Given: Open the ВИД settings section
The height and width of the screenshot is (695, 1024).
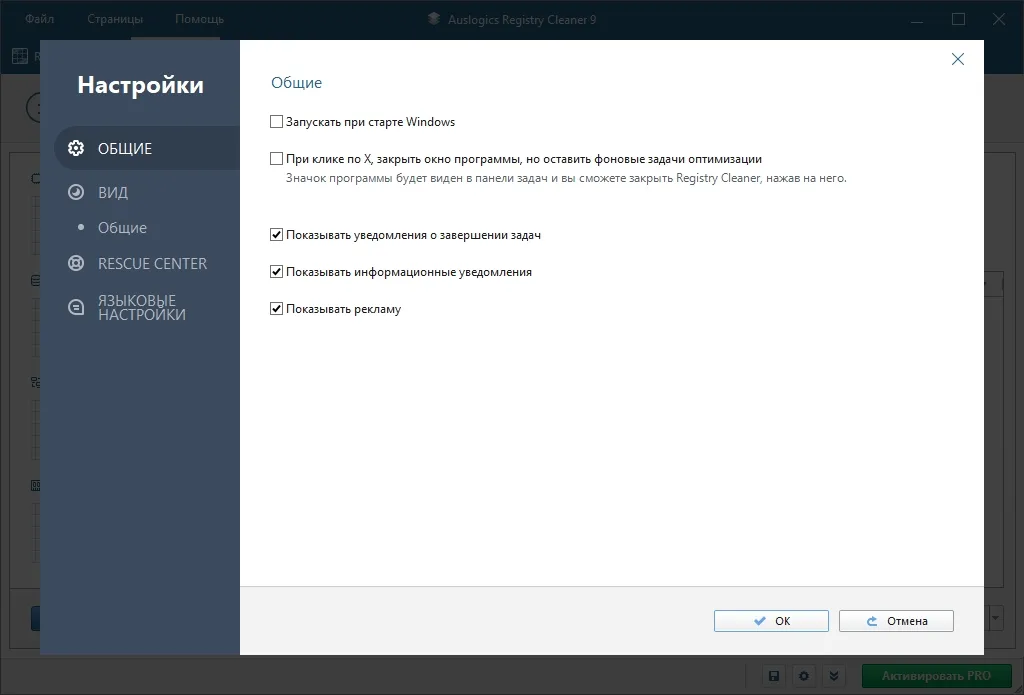Looking at the screenshot, I should pyautogui.click(x=112, y=192).
